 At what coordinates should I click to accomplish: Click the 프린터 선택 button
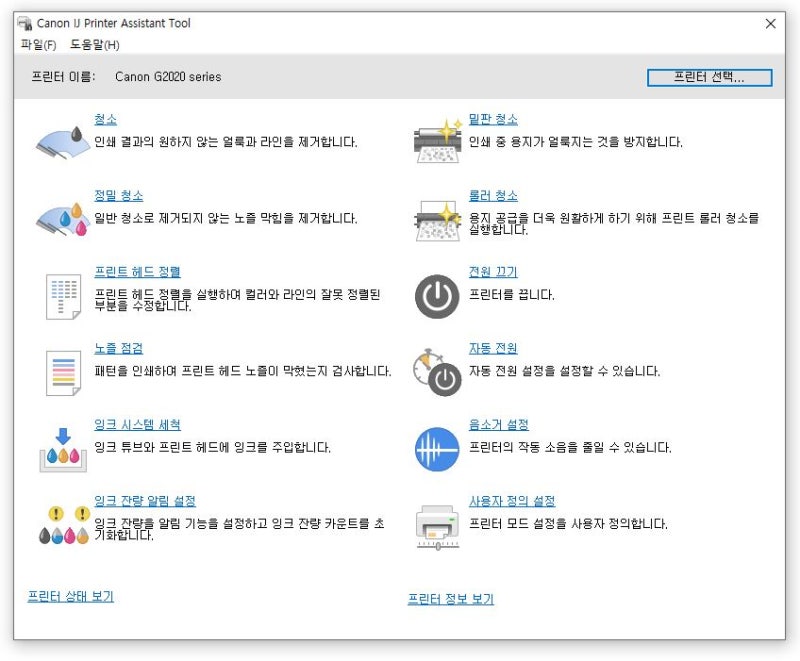(710, 77)
